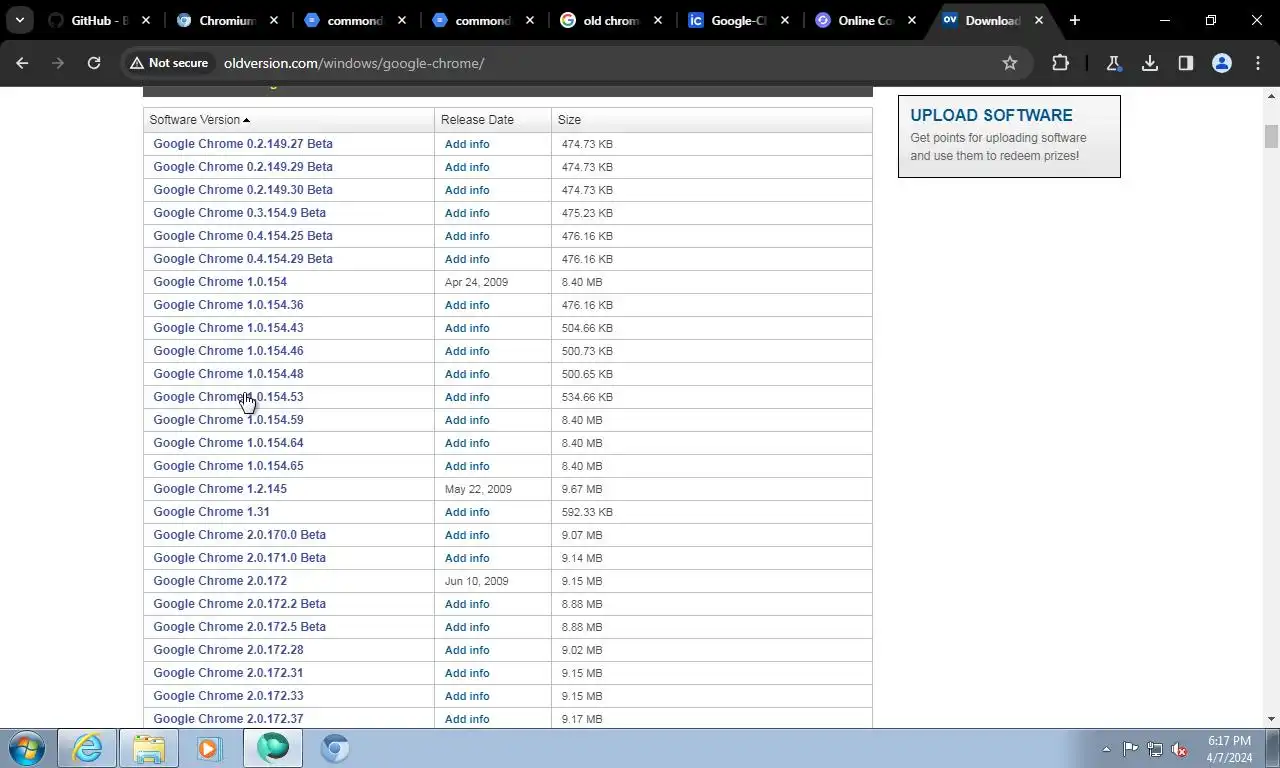Open Action Center flag icon
This screenshot has height=768, width=1280.
point(1130,749)
